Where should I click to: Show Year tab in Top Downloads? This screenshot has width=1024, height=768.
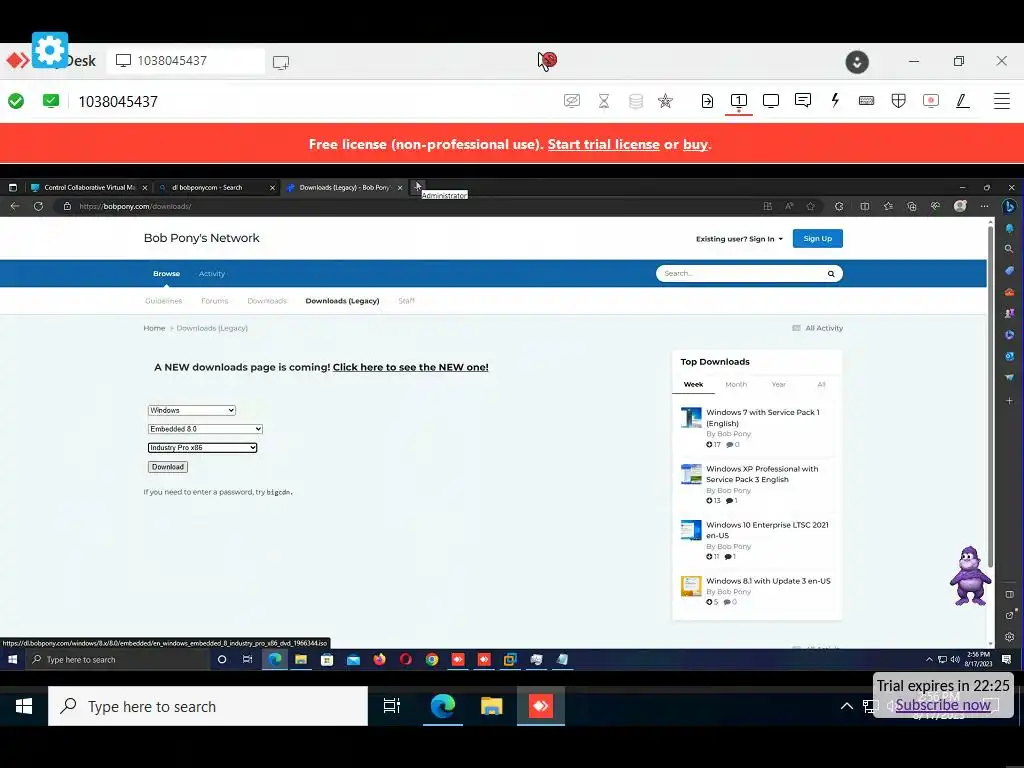(x=778, y=385)
